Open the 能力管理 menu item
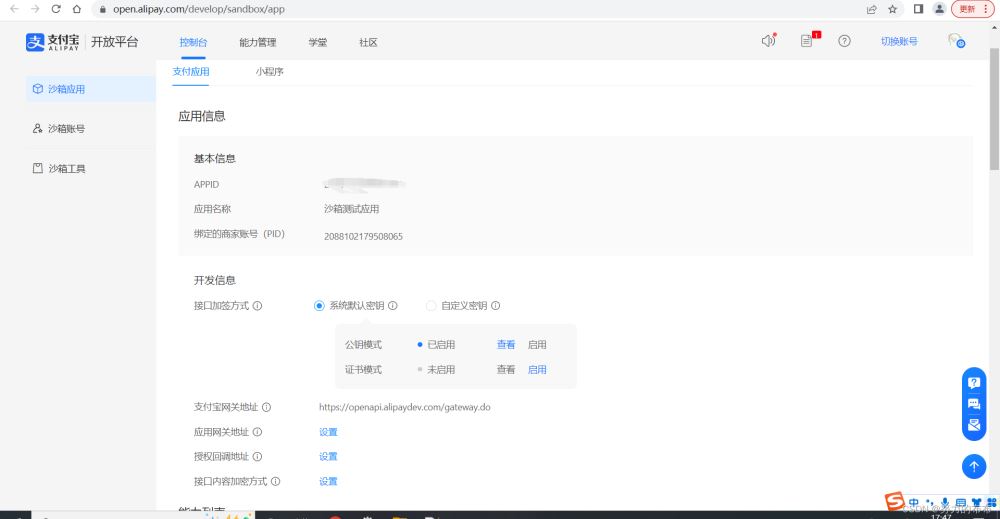 [257, 42]
